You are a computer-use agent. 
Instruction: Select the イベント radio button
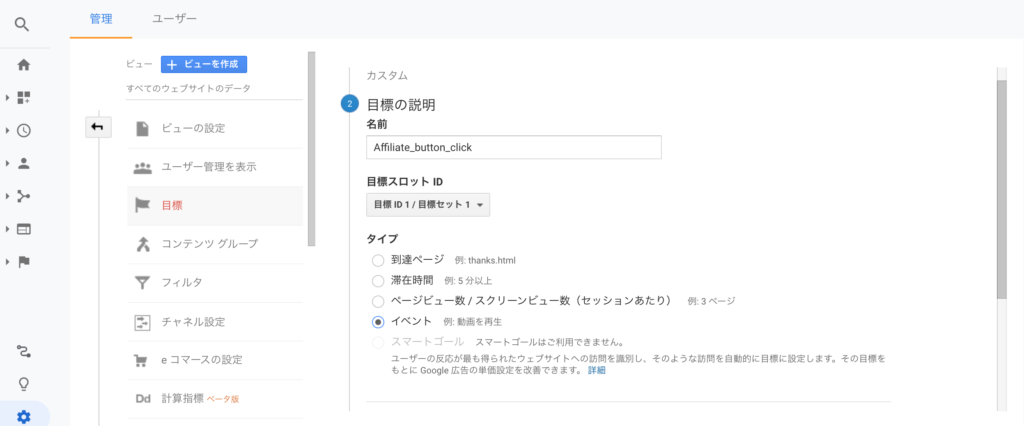click(378, 321)
